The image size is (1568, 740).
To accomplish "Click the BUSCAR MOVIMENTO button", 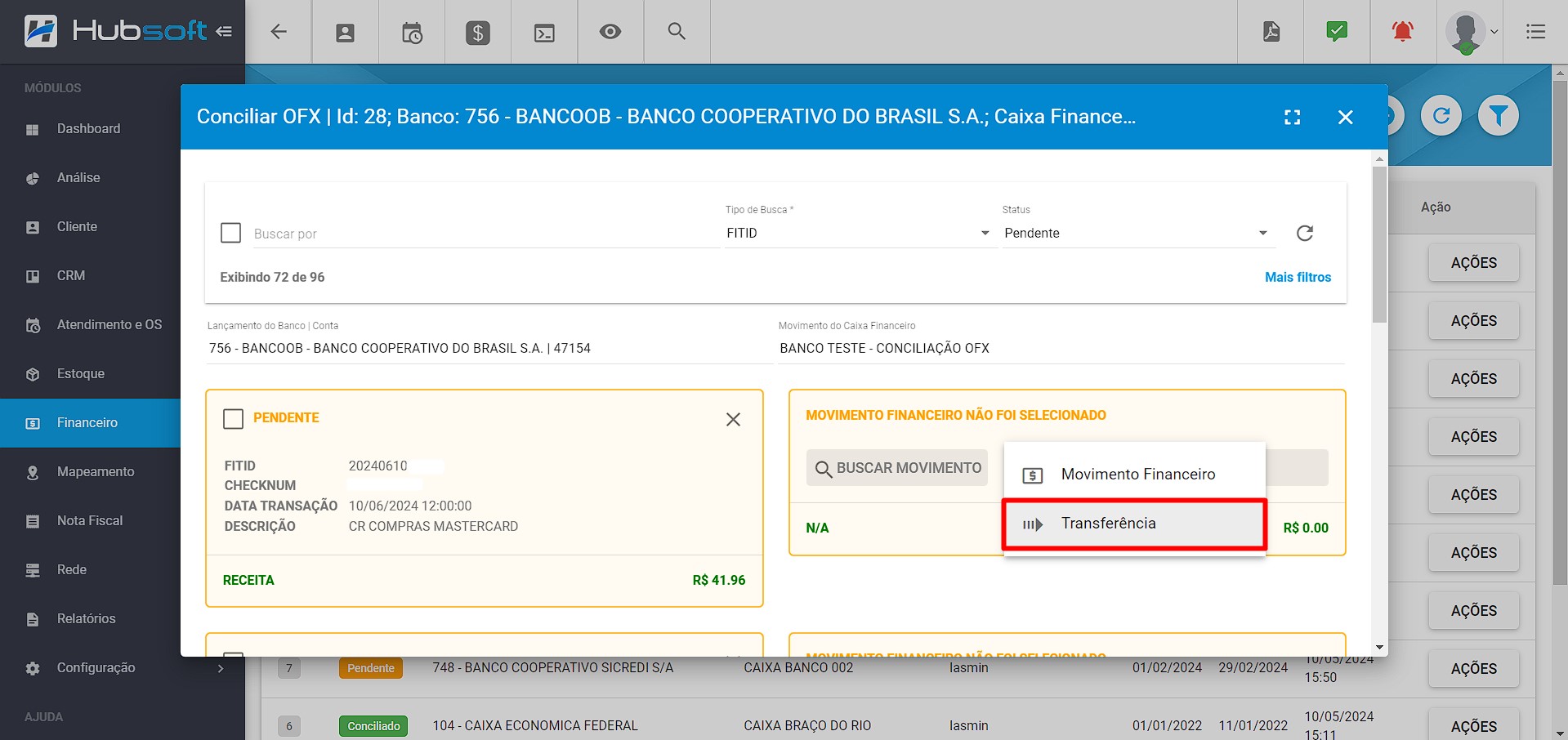I will click(897, 468).
